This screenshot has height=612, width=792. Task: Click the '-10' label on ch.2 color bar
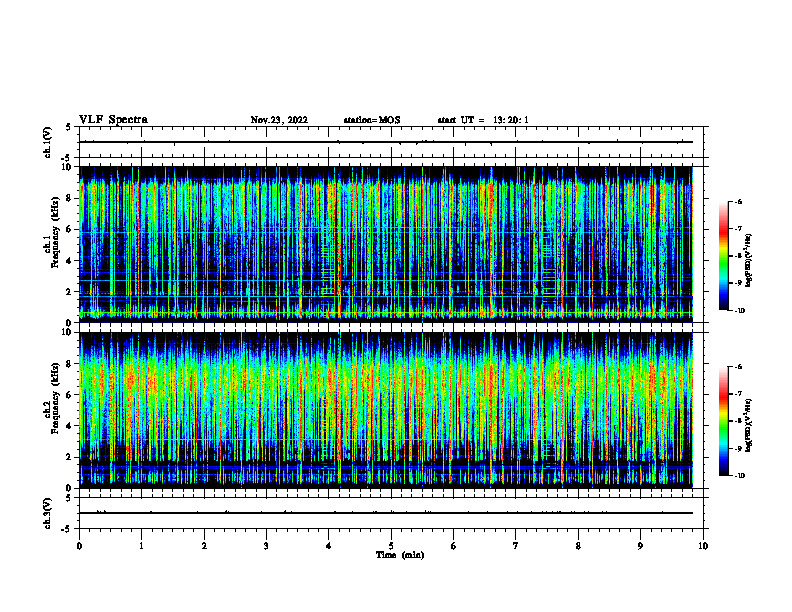pos(739,476)
